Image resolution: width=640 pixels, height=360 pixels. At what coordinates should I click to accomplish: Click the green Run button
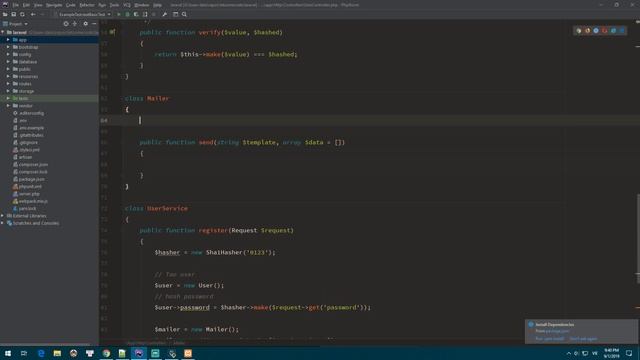click(119, 14)
